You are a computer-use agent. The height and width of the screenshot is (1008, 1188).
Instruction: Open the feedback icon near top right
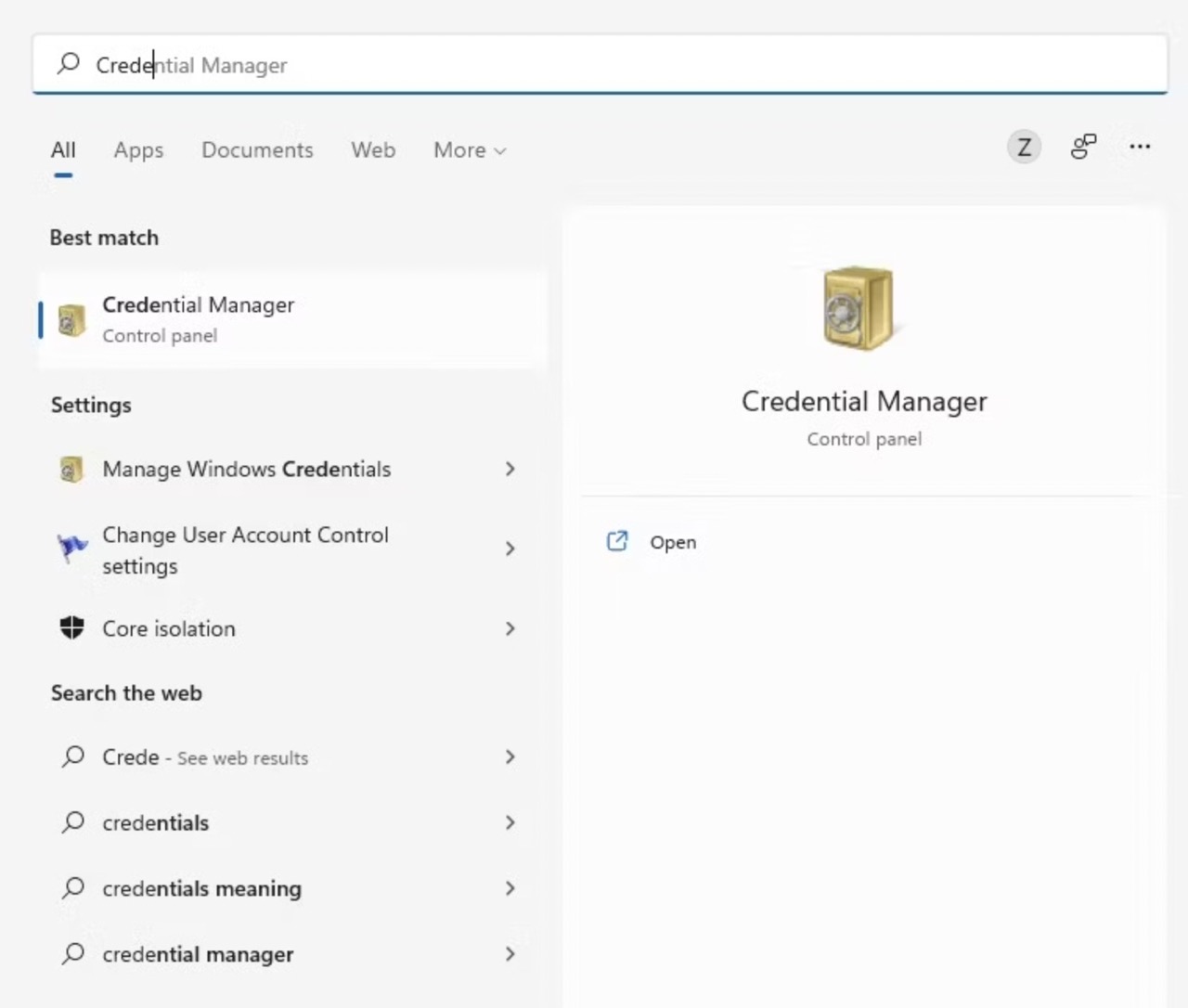pyautogui.click(x=1083, y=147)
